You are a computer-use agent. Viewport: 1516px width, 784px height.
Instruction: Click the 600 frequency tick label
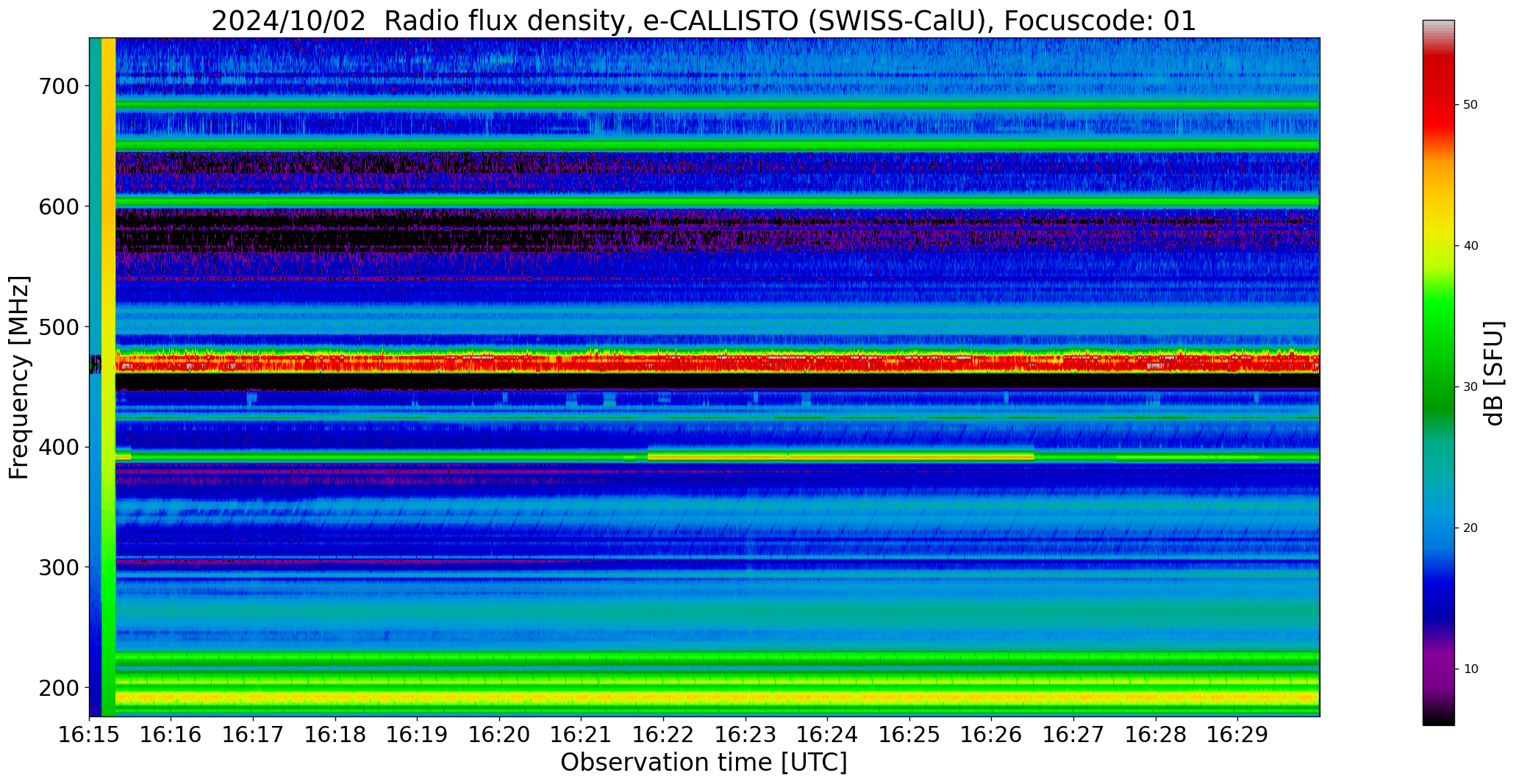(59, 206)
